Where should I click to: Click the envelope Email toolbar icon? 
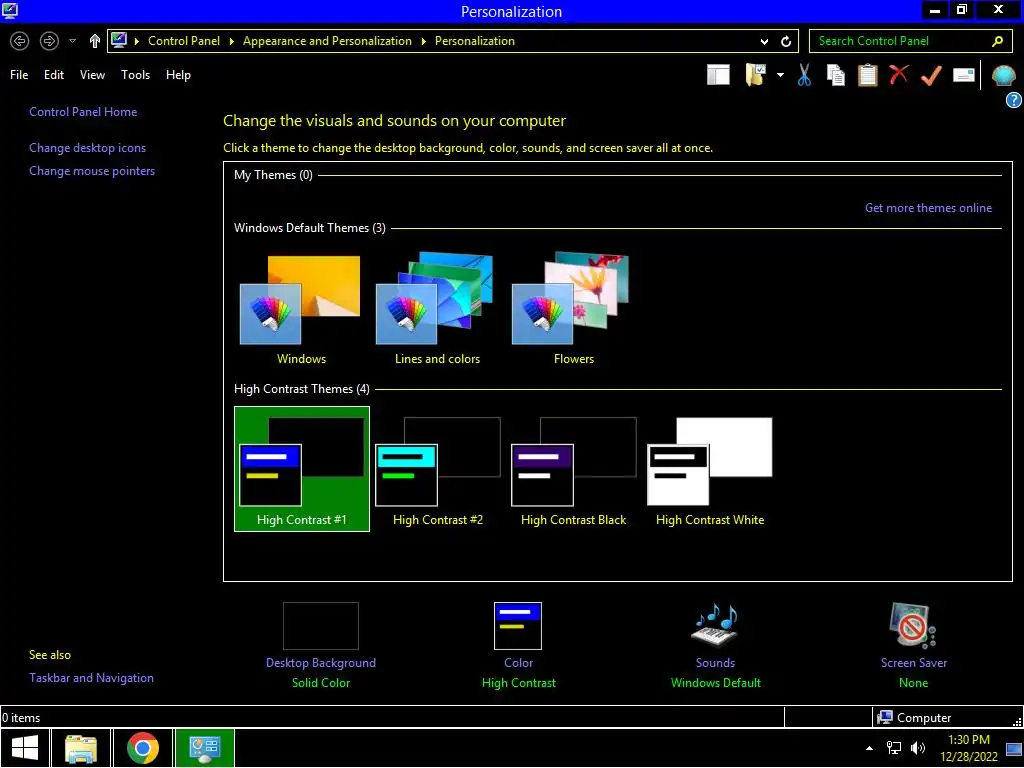click(964, 74)
